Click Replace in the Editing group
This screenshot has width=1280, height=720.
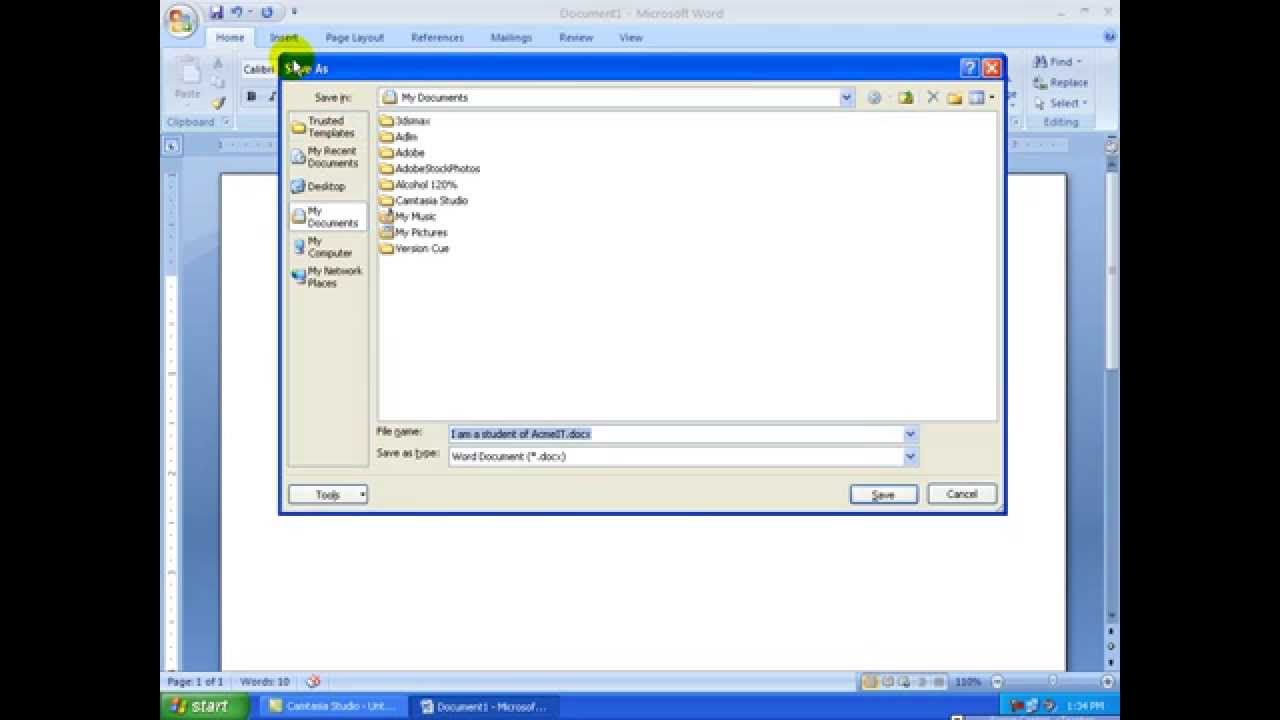click(x=1060, y=83)
